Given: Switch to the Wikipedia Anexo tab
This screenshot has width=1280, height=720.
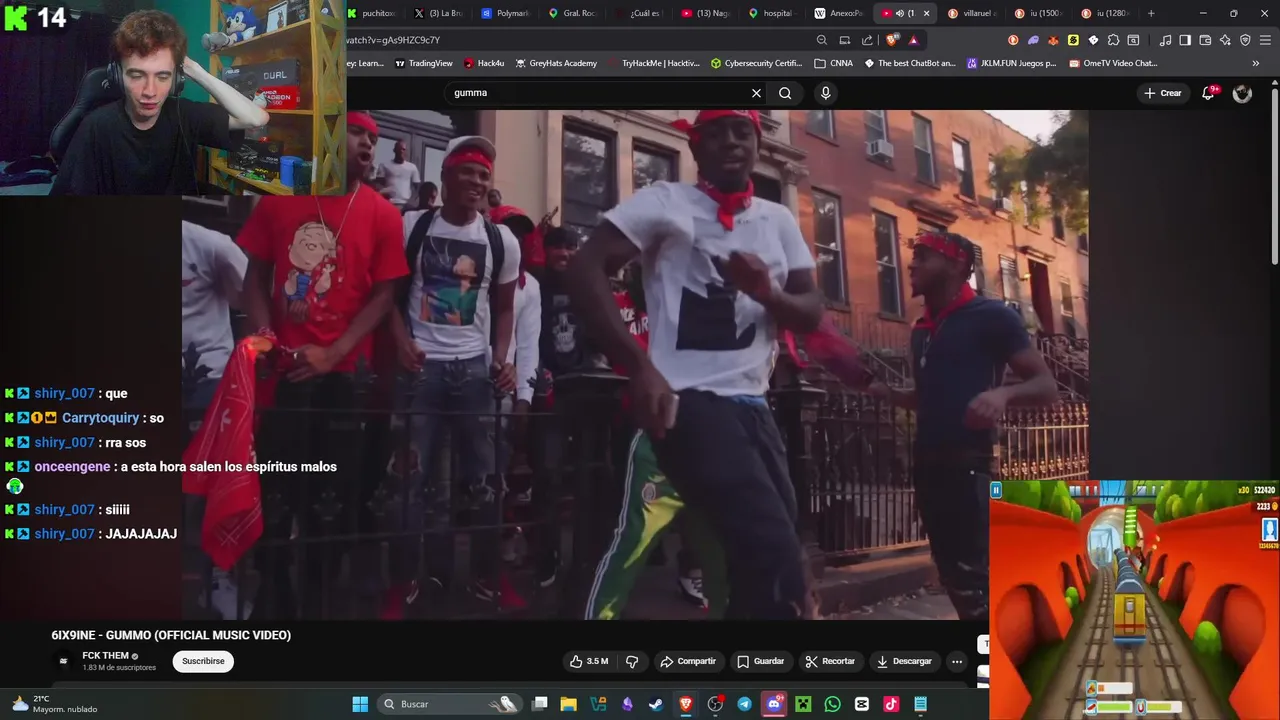Looking at the screenshot, I should coord(840,13).
